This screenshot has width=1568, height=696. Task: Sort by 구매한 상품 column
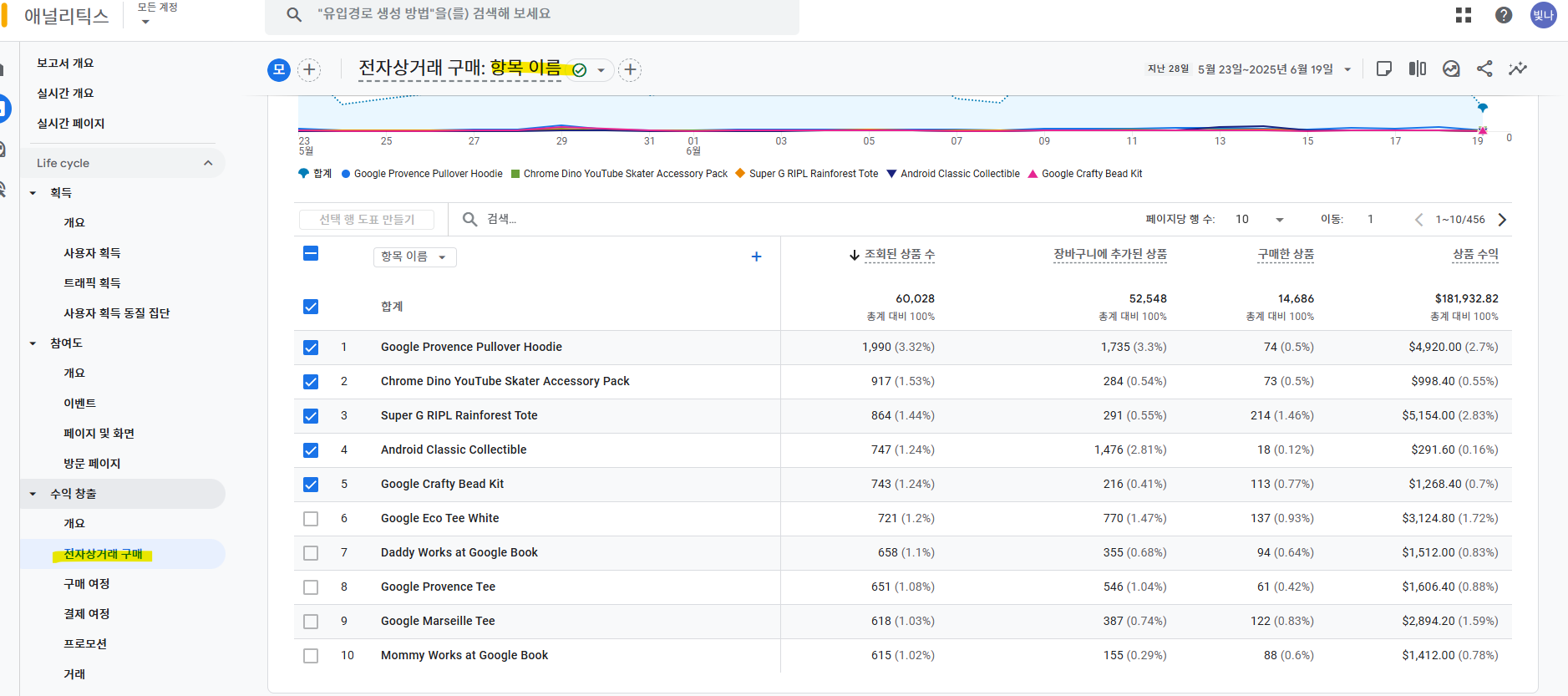(x=1286, y=254)
